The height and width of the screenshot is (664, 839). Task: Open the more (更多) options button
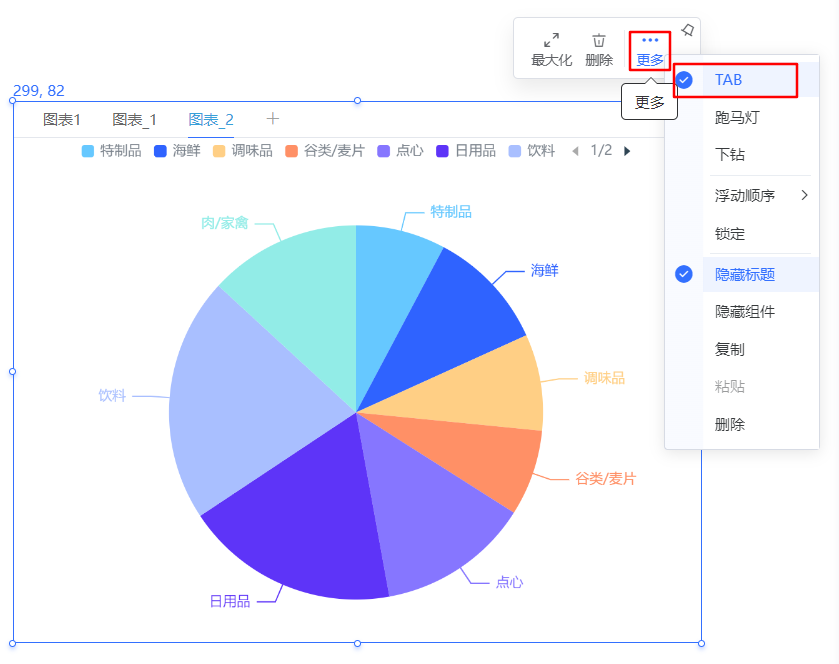tap(650, 51)
